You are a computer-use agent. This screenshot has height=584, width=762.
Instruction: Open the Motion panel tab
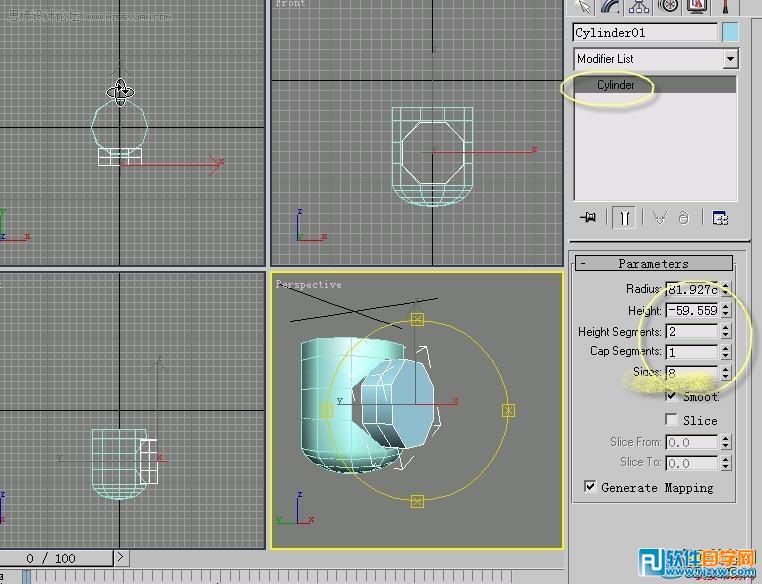(668, 6)
